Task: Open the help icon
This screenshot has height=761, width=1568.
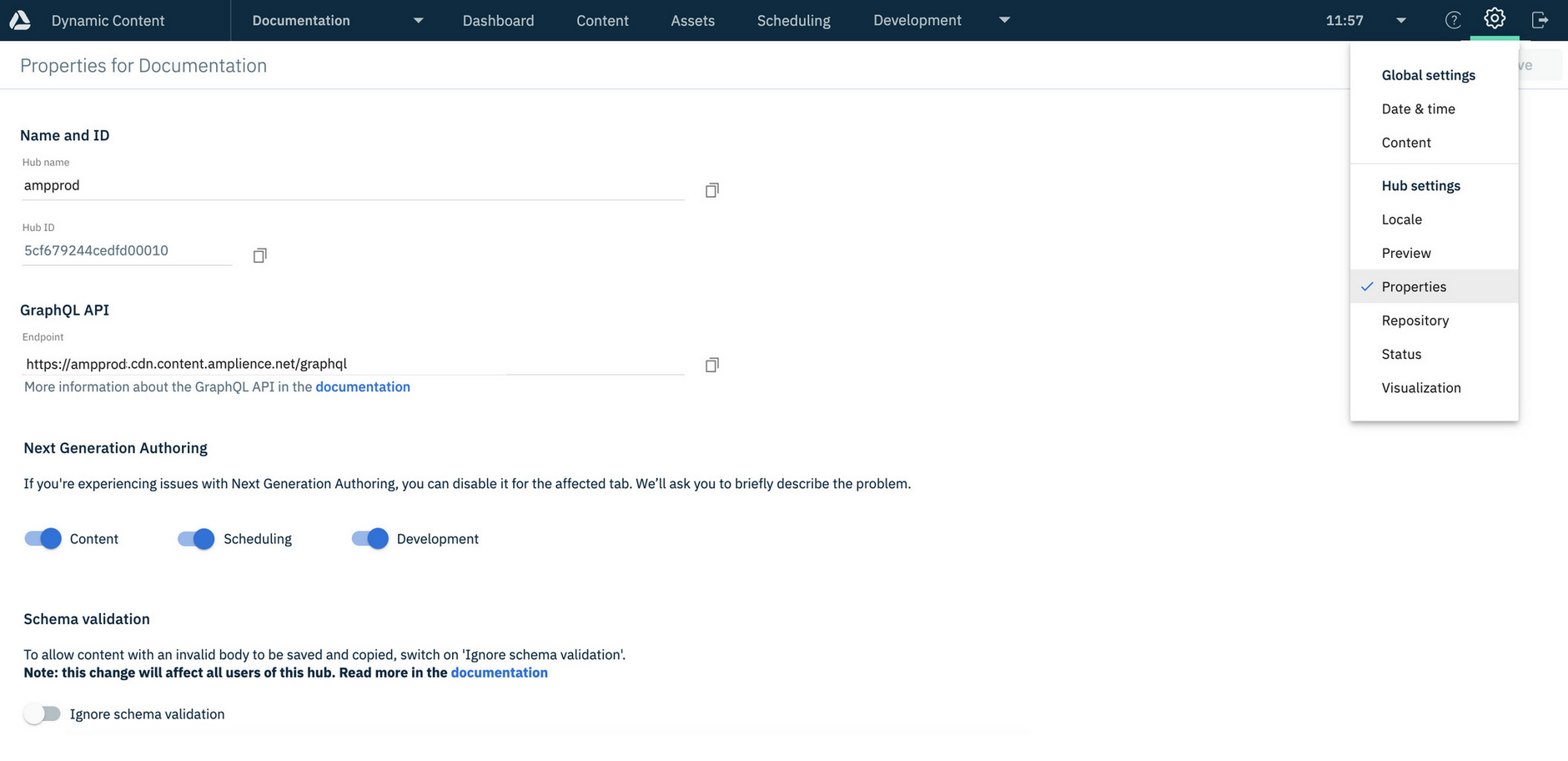Action: pyautogui.click(x=1453, y=19)
